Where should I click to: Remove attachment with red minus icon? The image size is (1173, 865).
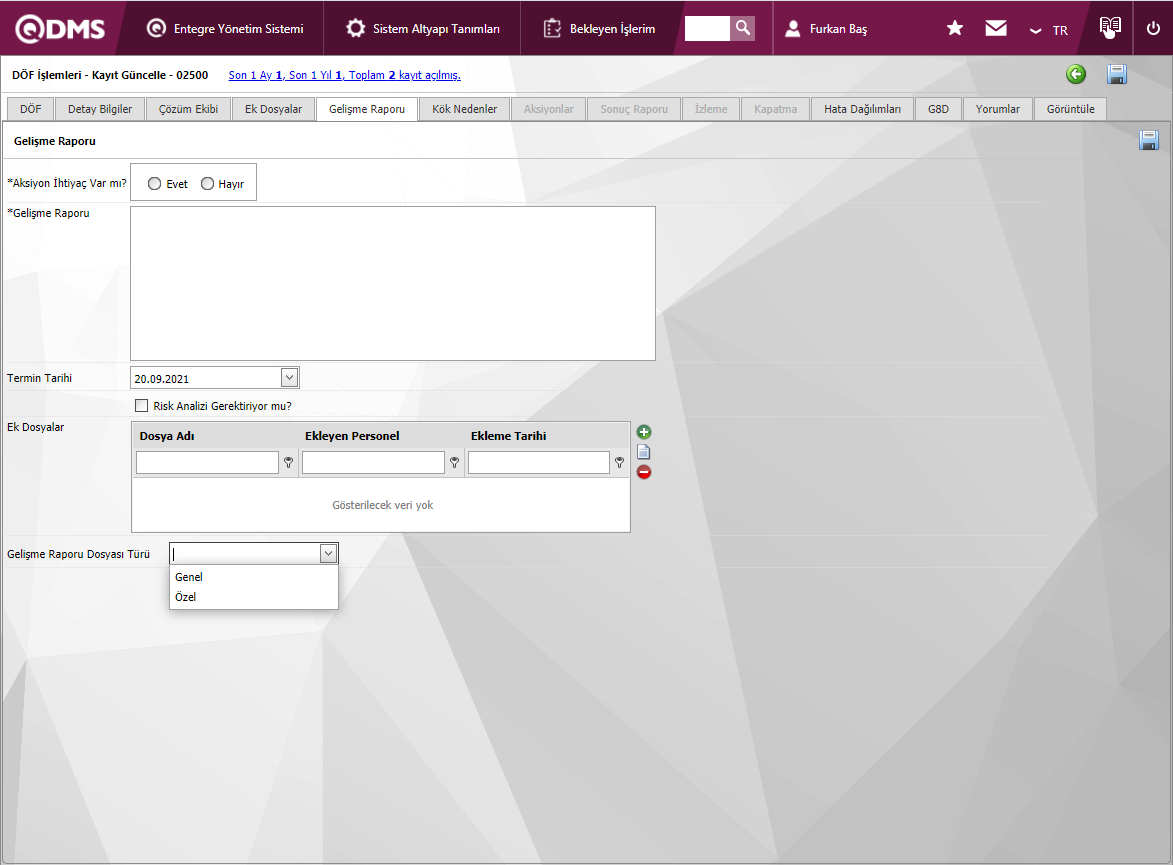[643, 472]
